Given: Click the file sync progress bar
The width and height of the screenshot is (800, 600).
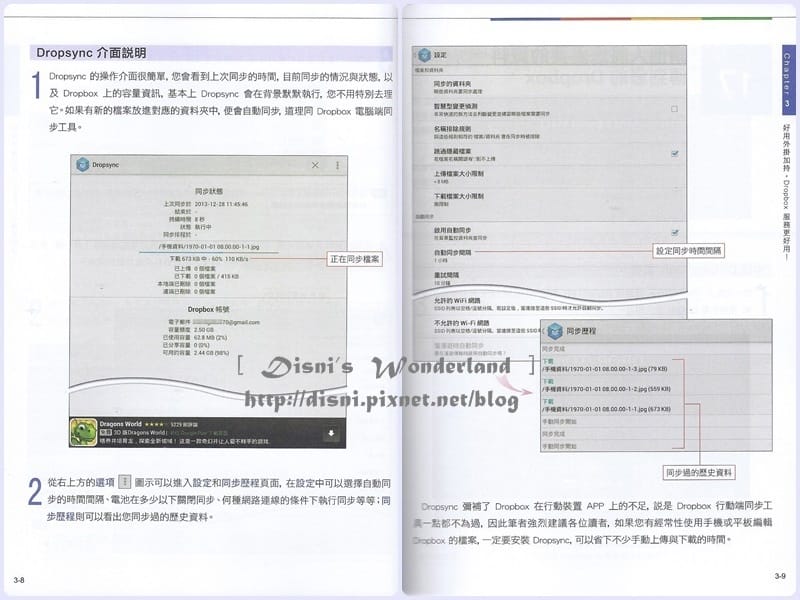Looking at the screenshot, I should click(x=209, y=252).
